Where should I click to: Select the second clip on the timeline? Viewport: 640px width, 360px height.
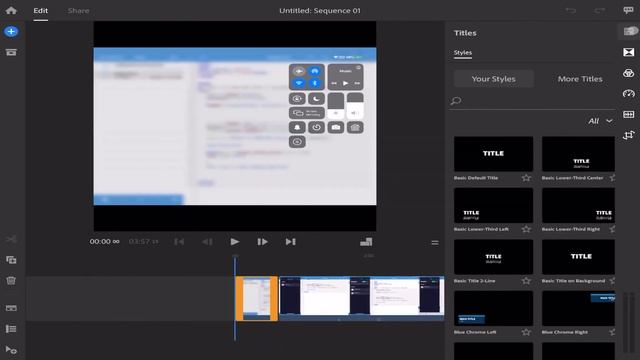[x=361, y=298]
